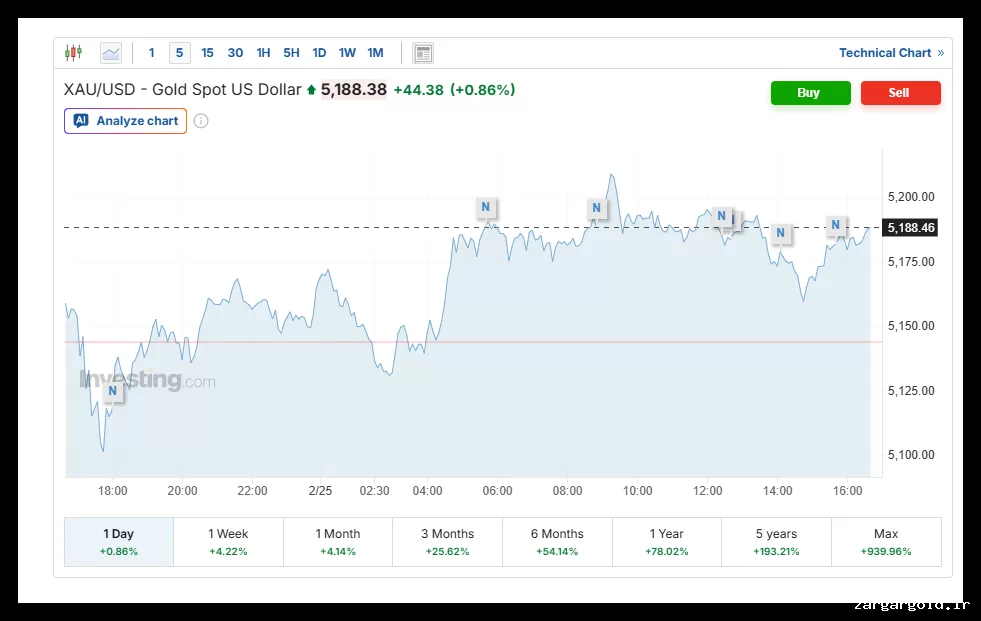Click the green Buy button
Screen dimensions: 981x621
pos(810,93)
